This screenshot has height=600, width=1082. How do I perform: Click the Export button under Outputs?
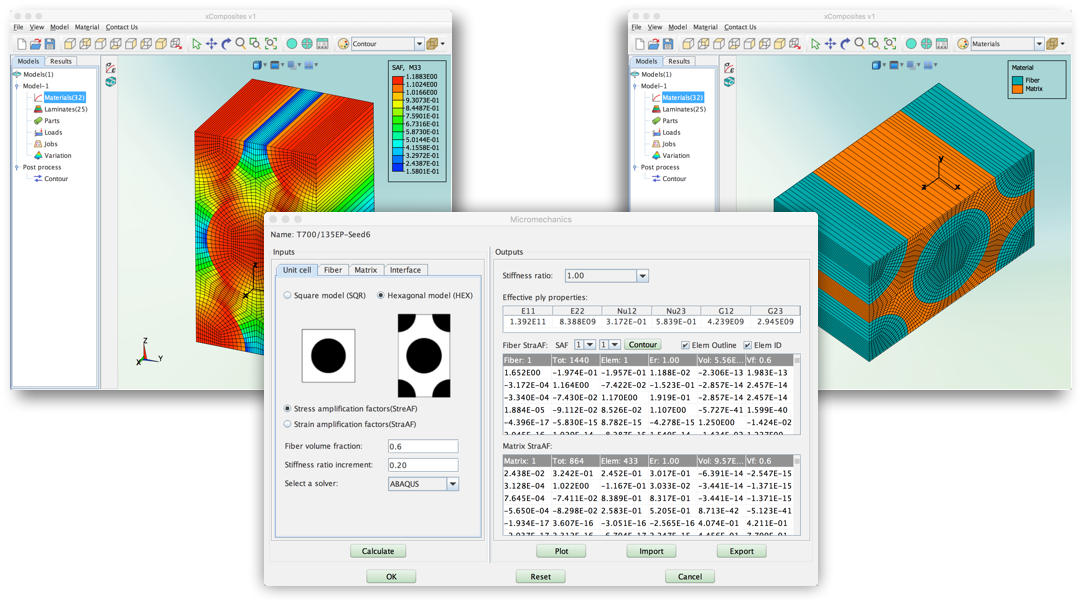click(741, 551)
